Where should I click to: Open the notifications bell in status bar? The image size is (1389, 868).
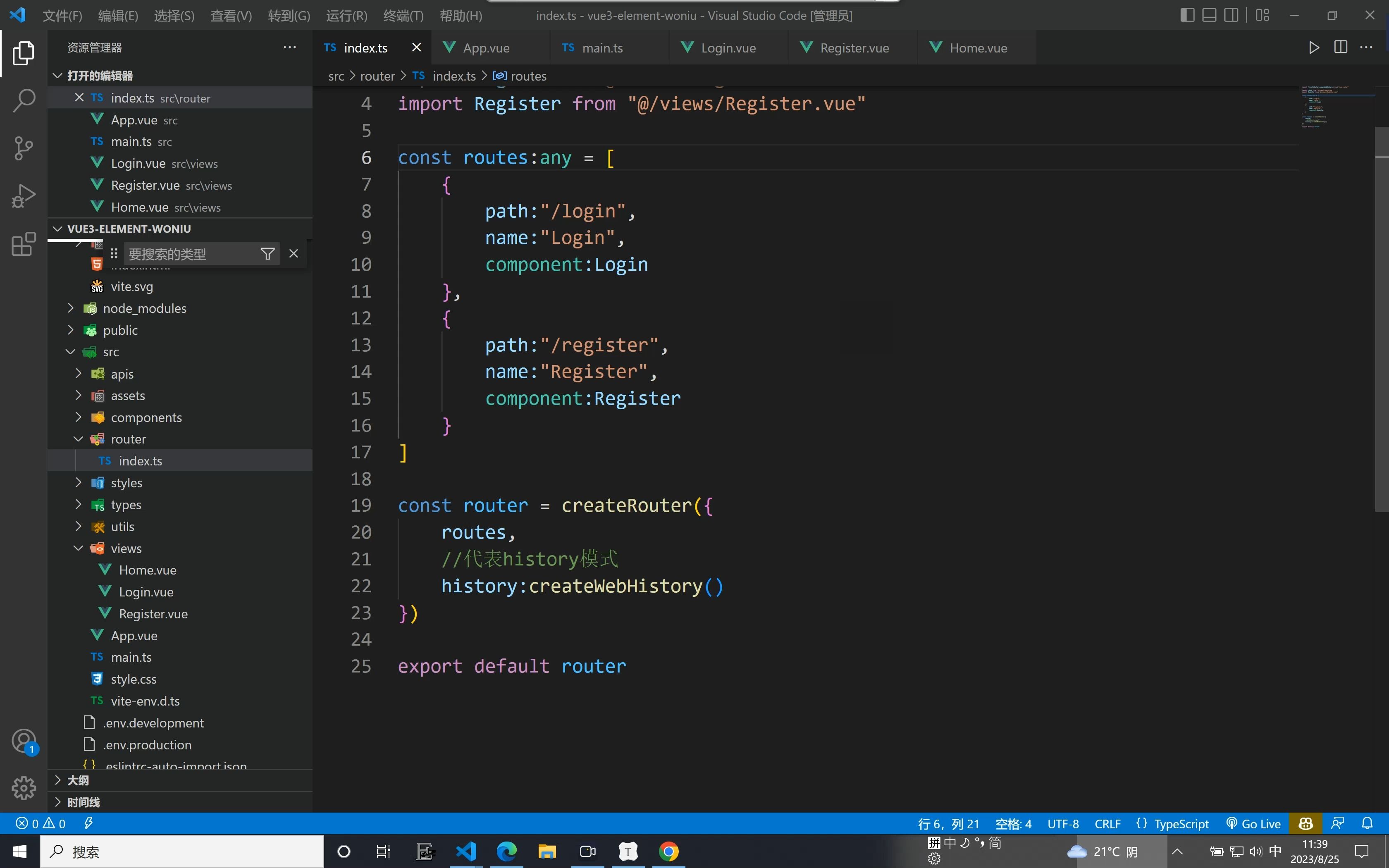[x=1367, y=823]
